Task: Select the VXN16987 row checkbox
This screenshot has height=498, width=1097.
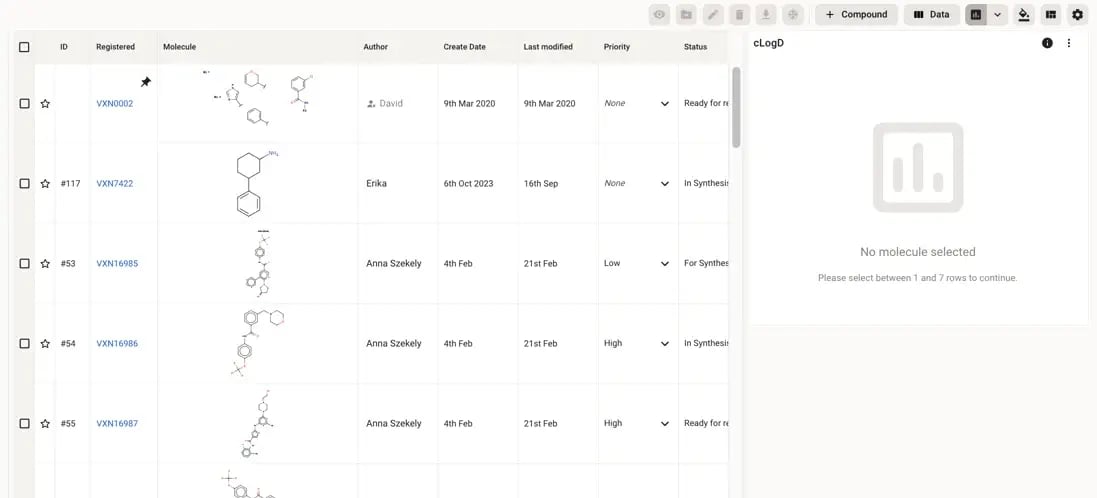Action: coord(25,424)
